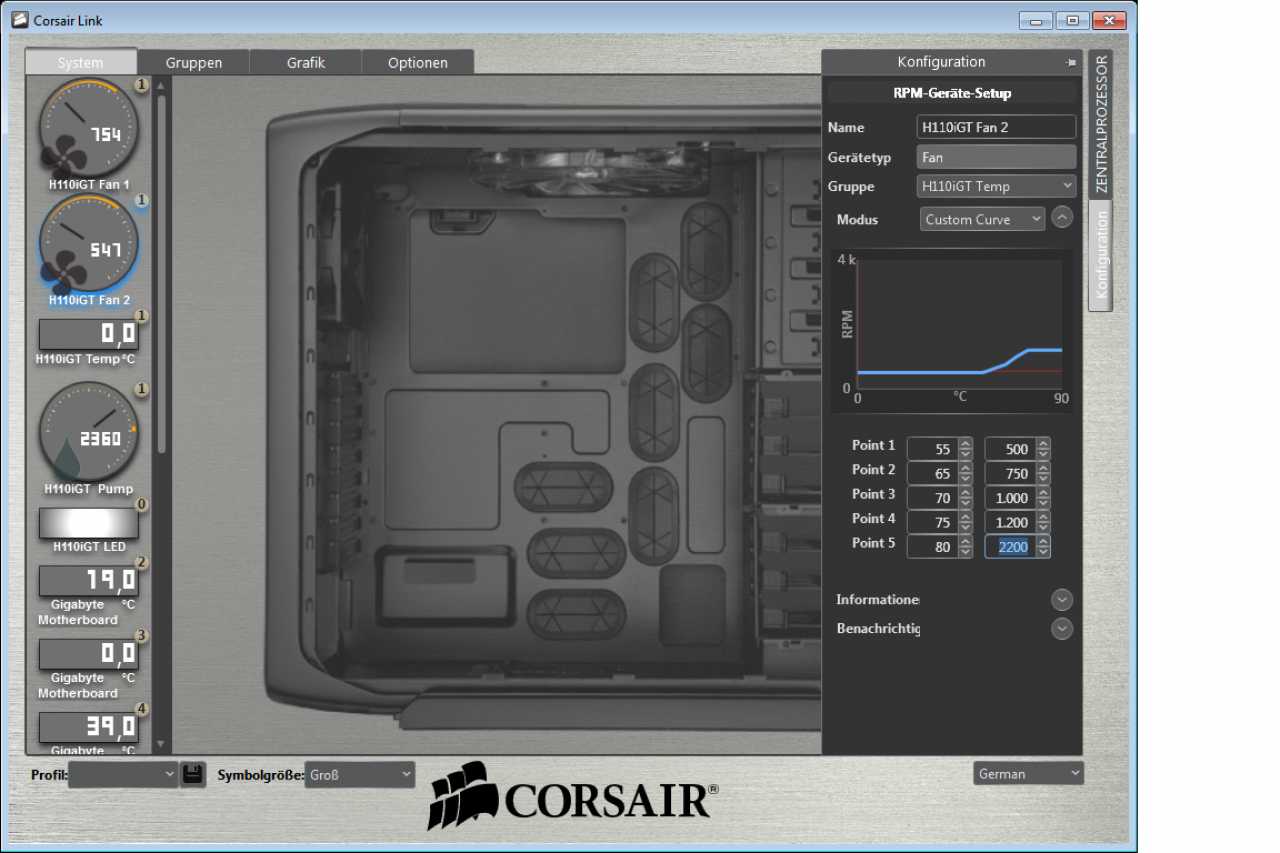This screenshot has height=853, width=1280.
Task: Click the Name field containing H110iGT Fan 2
Action: [x=996, y=127]
